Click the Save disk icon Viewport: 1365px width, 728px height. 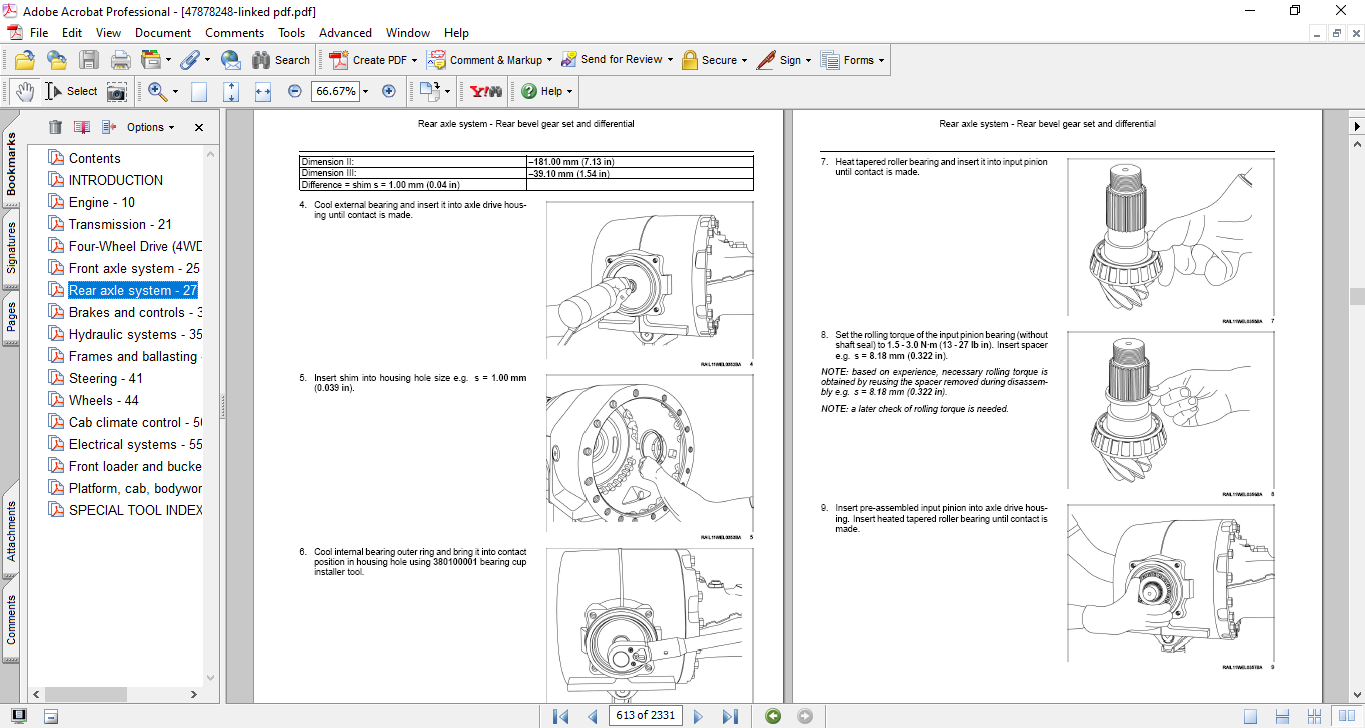click(x=89, y=60)
